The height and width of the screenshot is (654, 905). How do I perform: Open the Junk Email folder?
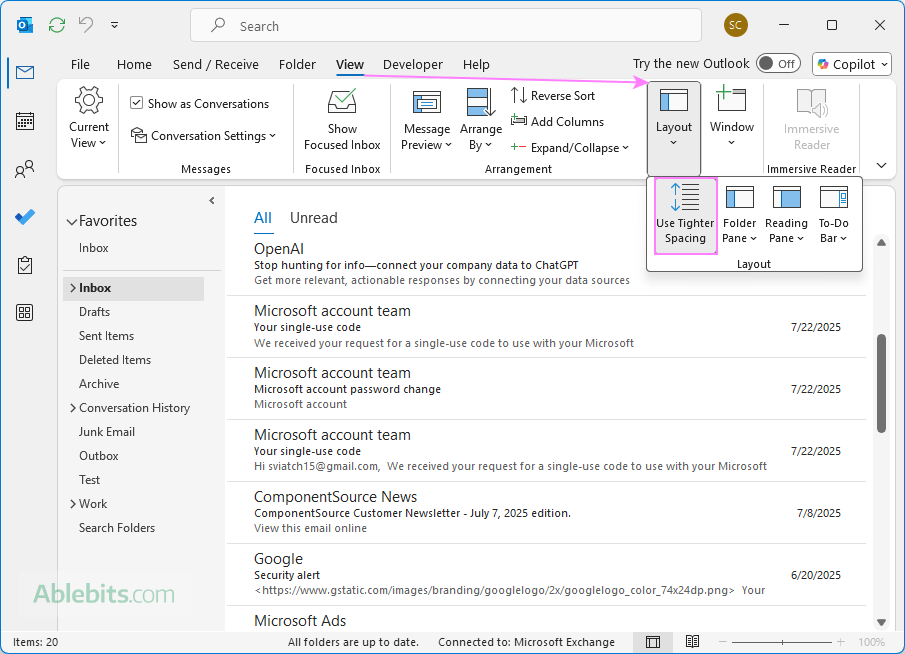[x=107, y=432]
